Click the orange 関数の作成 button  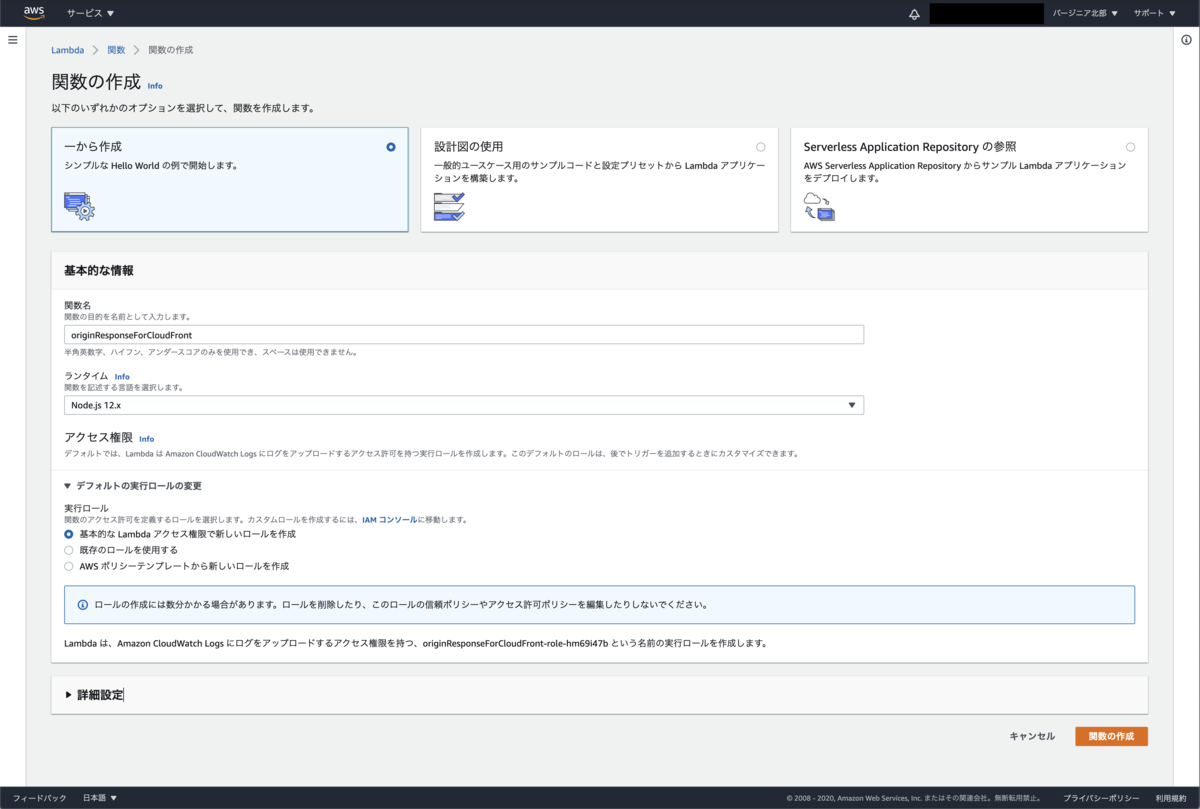(x=1111, y=736)
